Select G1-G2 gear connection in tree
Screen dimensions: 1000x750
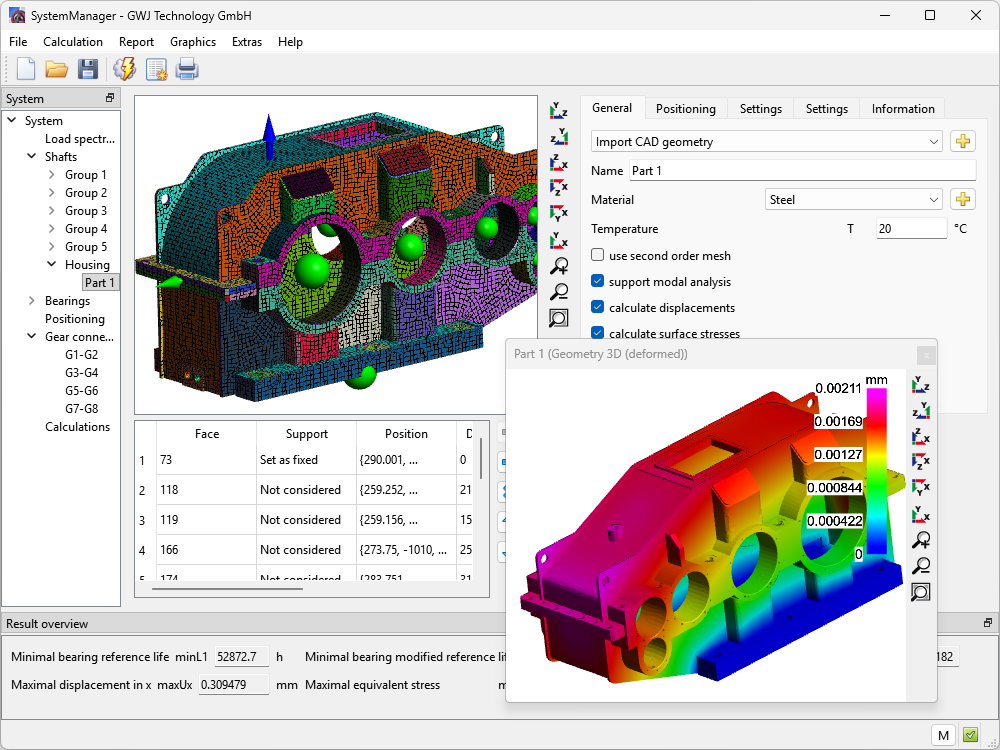(x=81, y=355)
